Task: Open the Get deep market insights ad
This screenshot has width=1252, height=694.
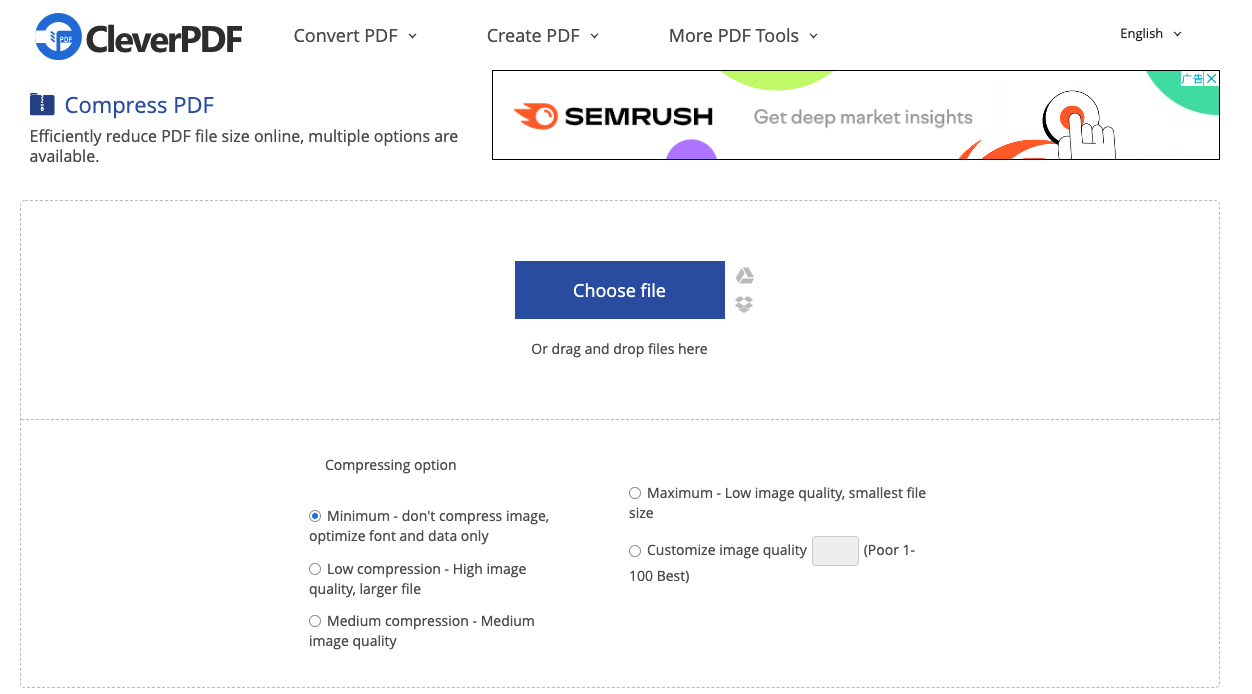Action: (861, 117)
